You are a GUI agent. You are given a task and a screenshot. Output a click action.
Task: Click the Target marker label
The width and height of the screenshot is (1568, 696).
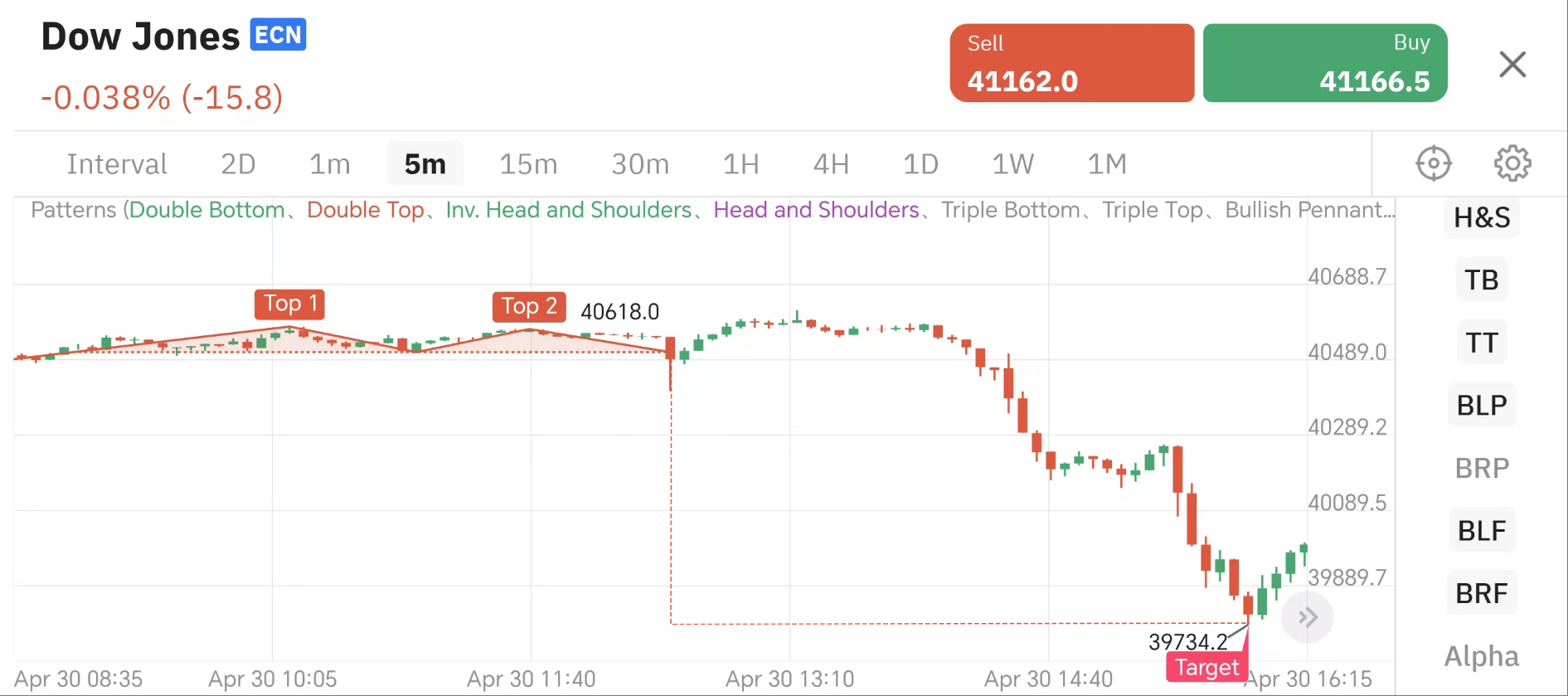pos(1206,667)
